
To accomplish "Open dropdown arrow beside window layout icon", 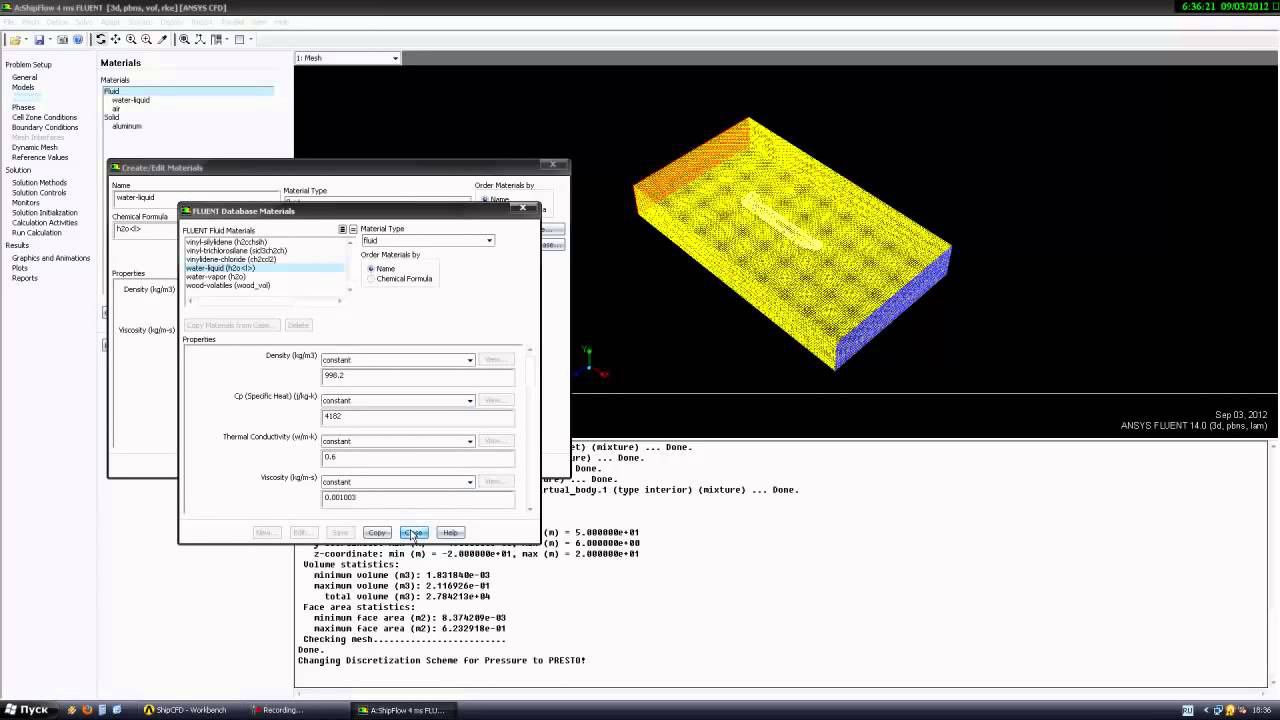I will tap(226, 40).
